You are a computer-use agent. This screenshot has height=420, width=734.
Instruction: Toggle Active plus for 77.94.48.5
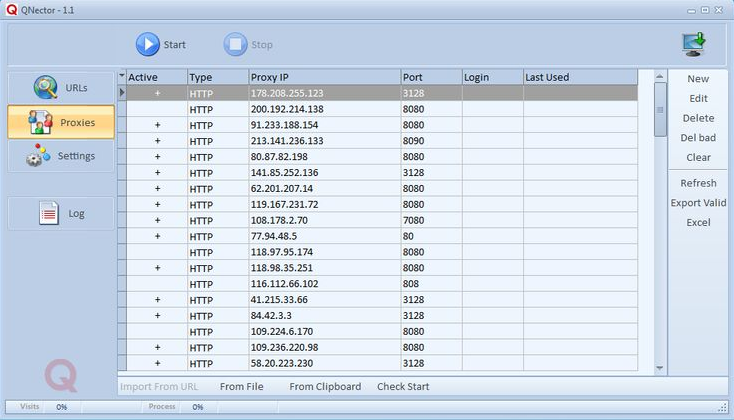tap(157, 236)
